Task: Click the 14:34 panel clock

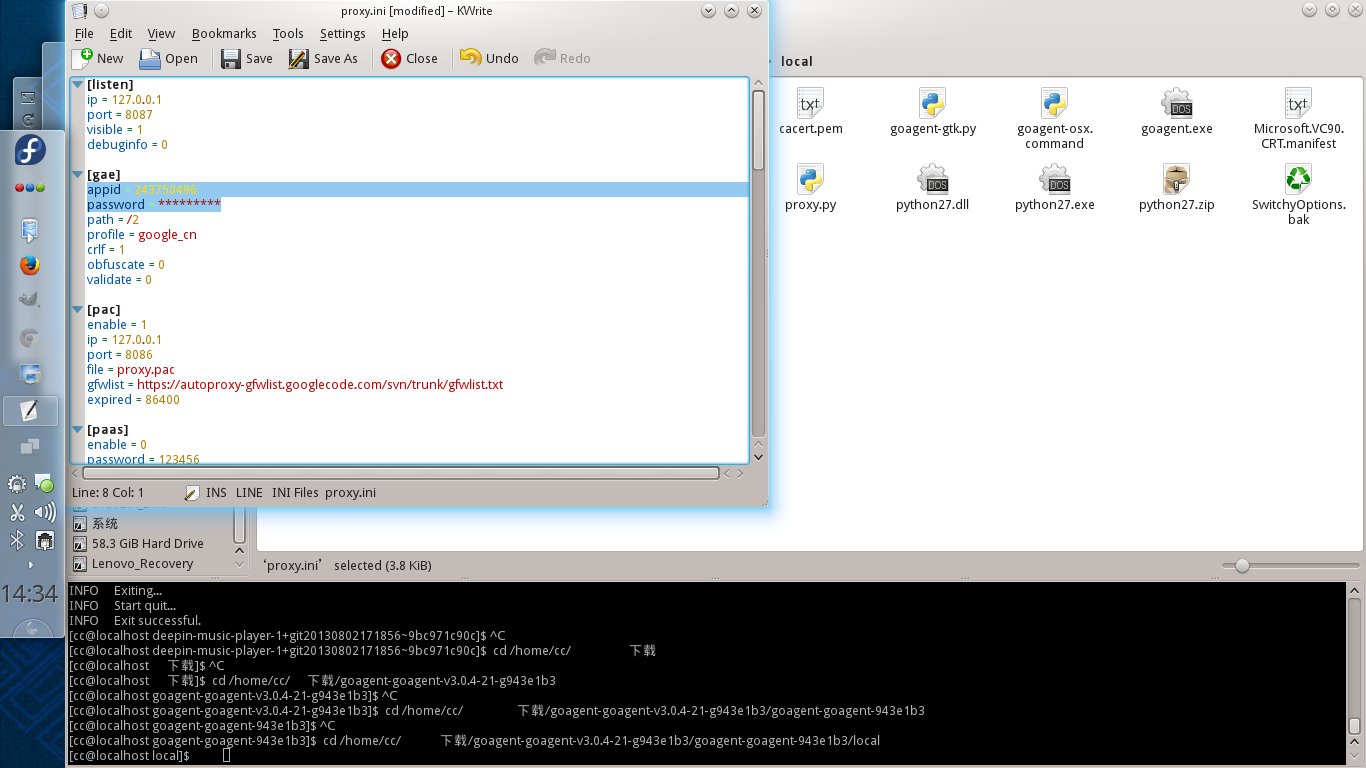Action: [x=30, y=593]
